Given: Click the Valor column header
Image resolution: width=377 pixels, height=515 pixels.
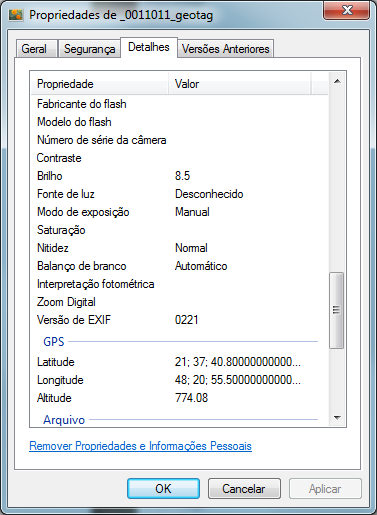Looking at the screenshot, I should [240, 84].
